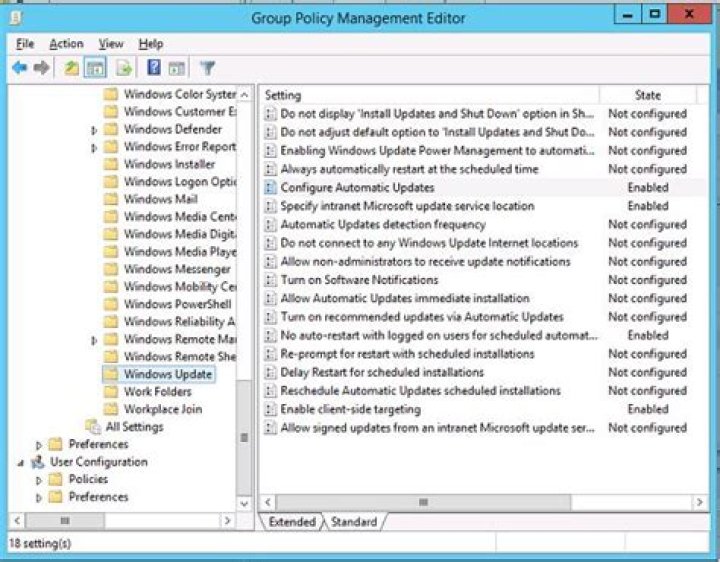Click the Export List toolbar icon
720x562 pixels.
[124, 68]
